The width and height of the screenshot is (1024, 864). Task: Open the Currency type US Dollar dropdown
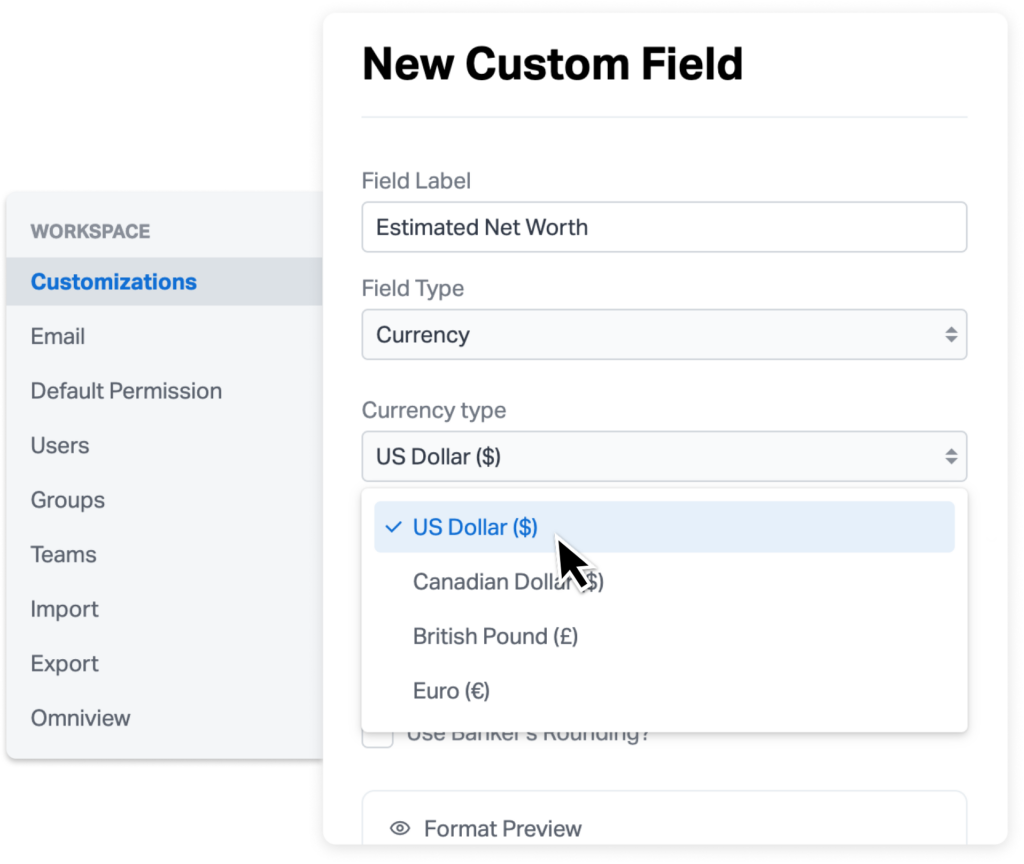pyautogui.click(x=664, y=456)
